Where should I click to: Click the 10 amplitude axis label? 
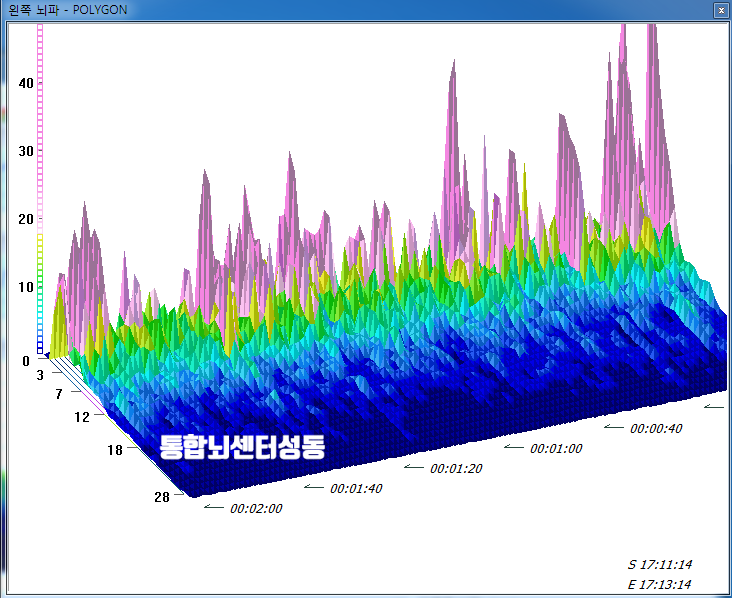[26, 287]
